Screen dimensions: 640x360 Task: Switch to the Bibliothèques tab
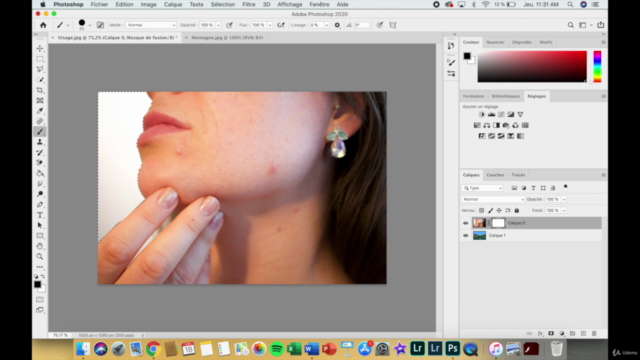coord(506,96)
